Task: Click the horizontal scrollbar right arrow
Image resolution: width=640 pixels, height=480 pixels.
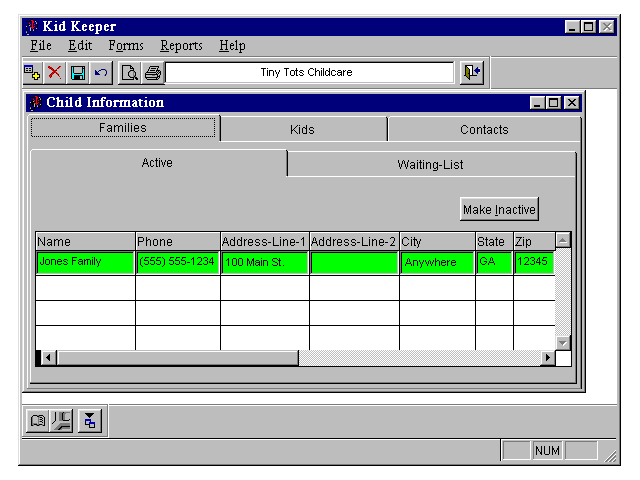Action: (x=547, y=358)
